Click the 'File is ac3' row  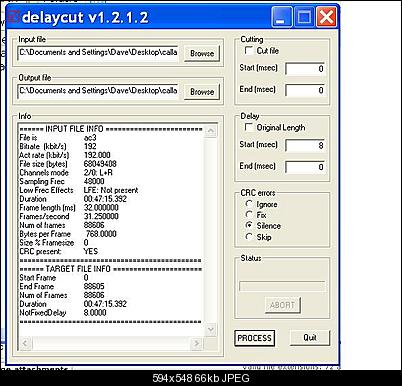click(58, 137)
